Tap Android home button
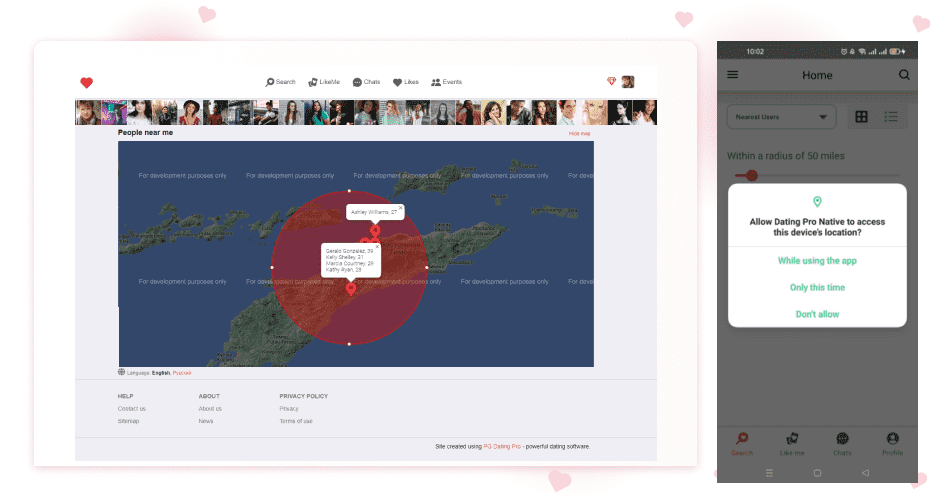The width and height of the screenshot is (940, 500). [817, 473]
